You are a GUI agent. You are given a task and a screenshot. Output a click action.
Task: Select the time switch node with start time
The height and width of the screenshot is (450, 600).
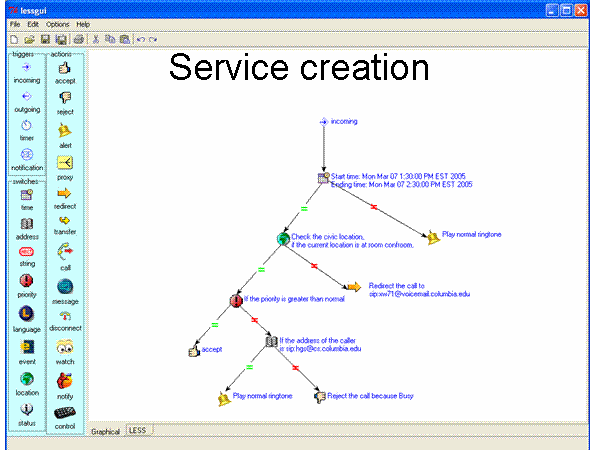pos(323,178)
